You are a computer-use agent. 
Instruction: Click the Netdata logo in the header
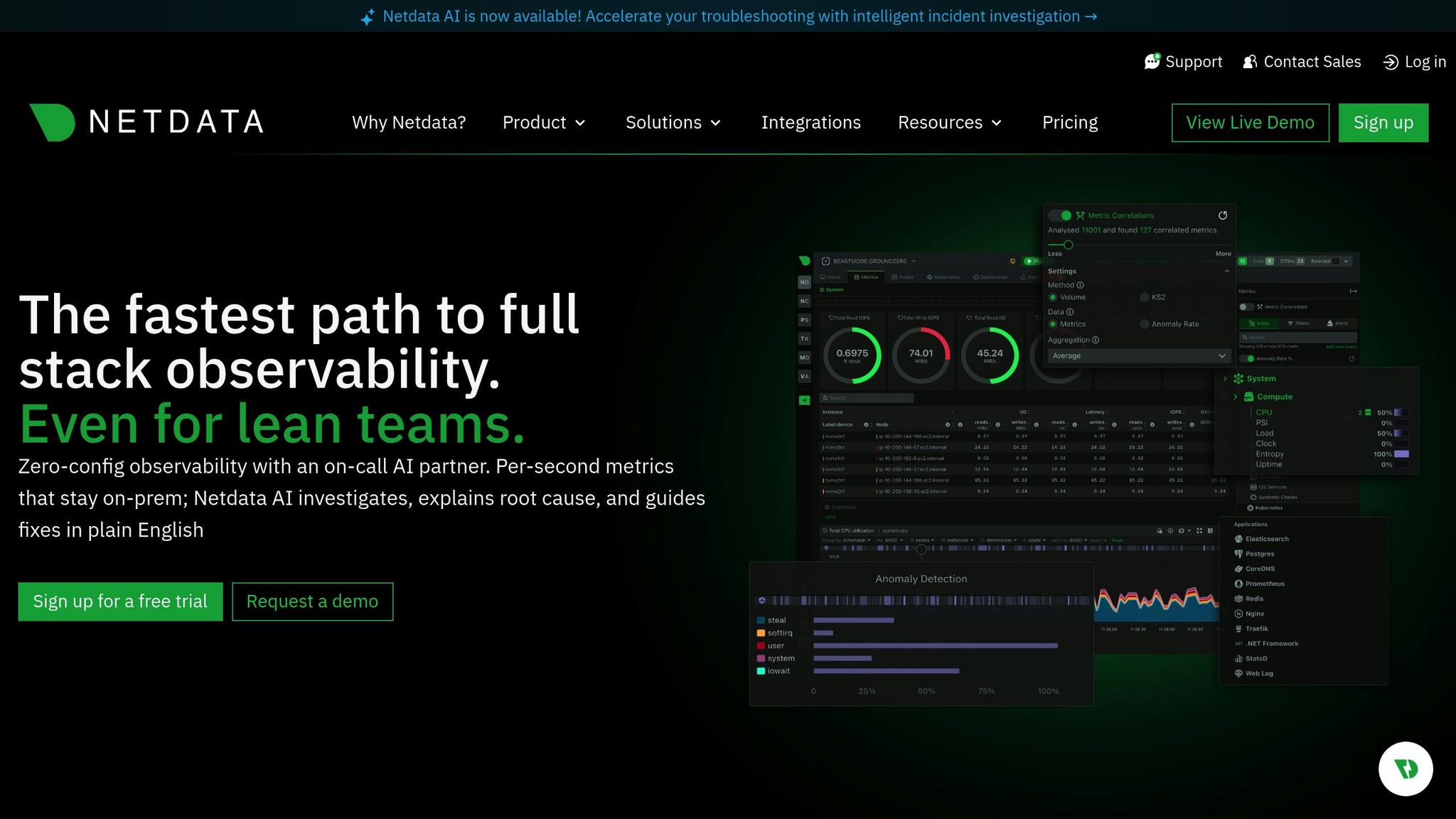click(146, 122)
